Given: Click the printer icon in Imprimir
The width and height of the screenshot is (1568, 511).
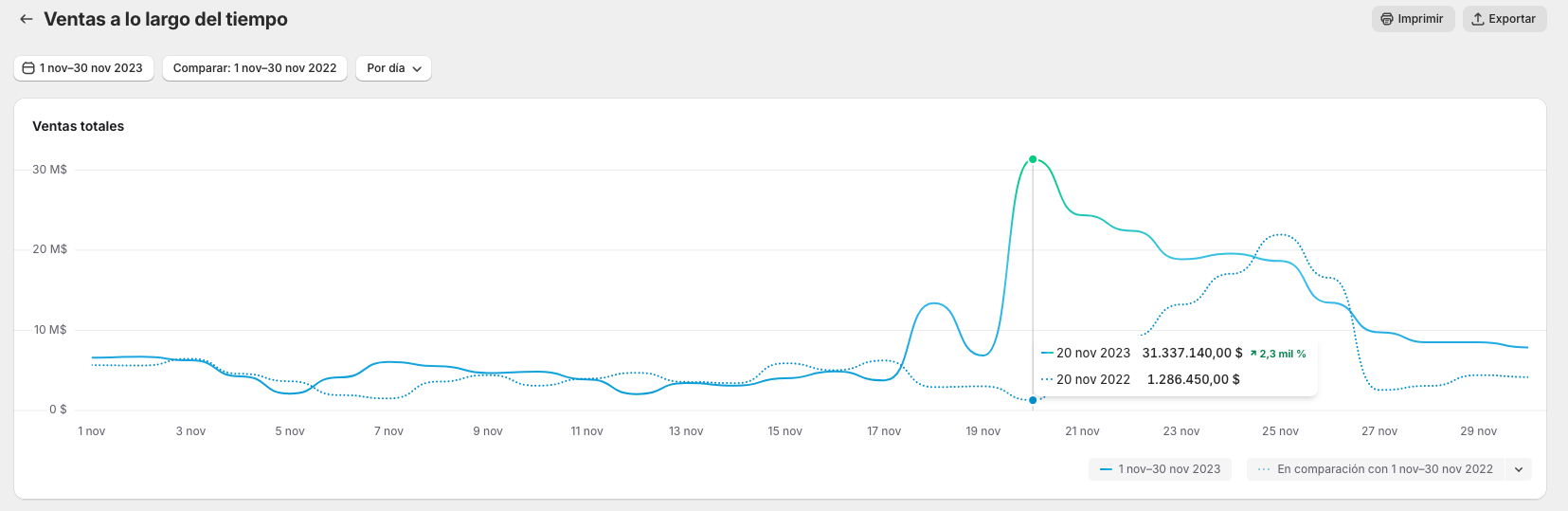Looking at the screenshot, I should coord(1387,19).
